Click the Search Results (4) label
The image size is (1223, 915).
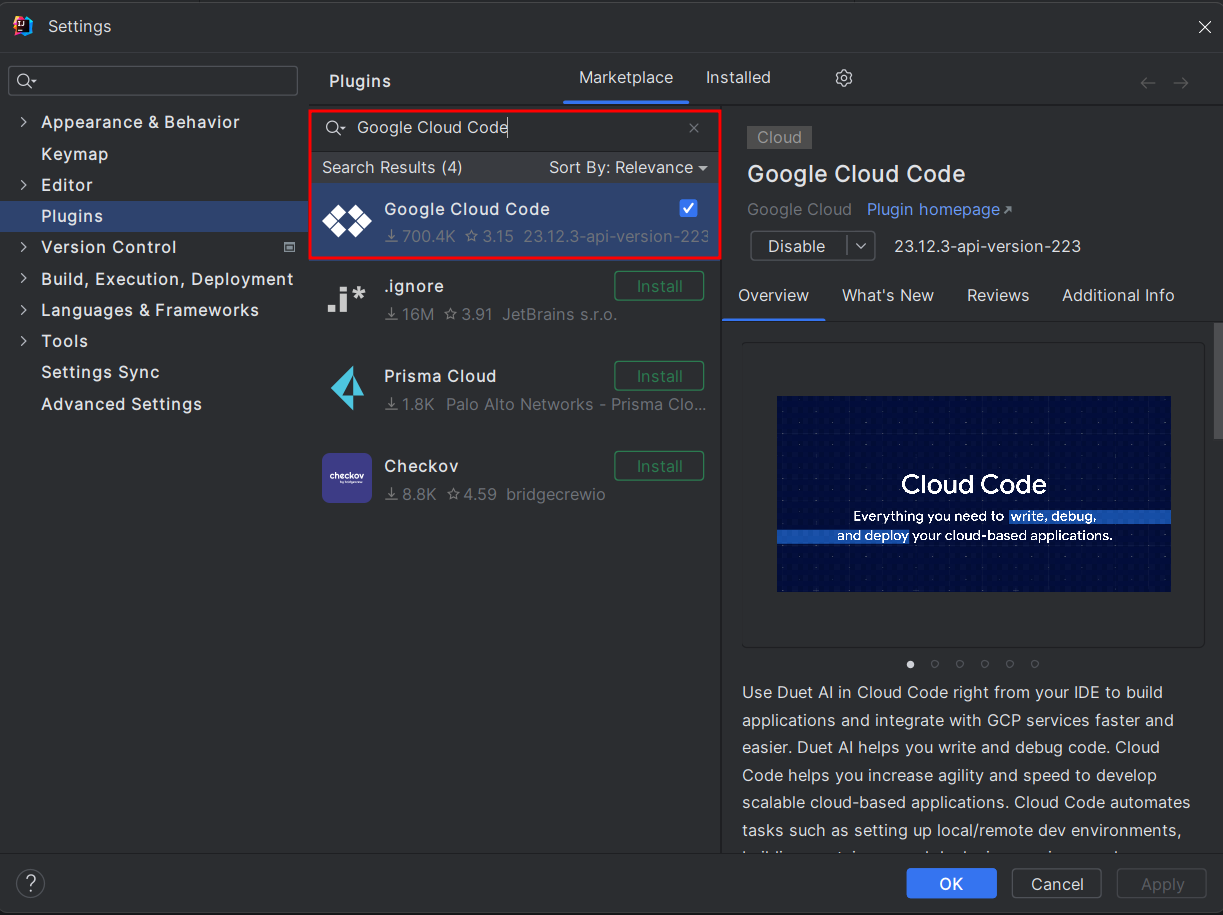pos(392,168)
